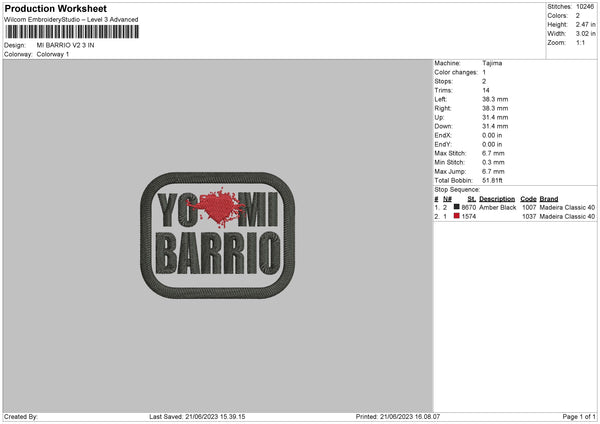600x424 pixels.
Task: Click the Description column header
Action: coord(497,199)
